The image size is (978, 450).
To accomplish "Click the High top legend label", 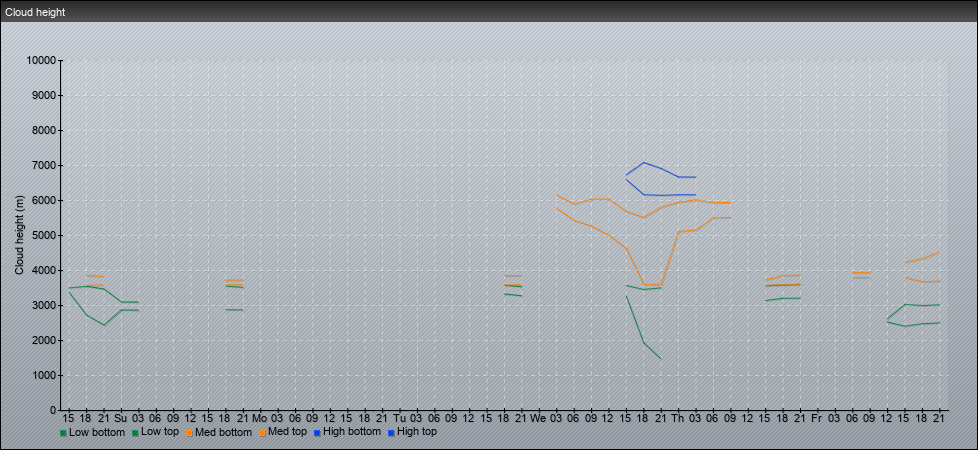I will tap(417, 432).
